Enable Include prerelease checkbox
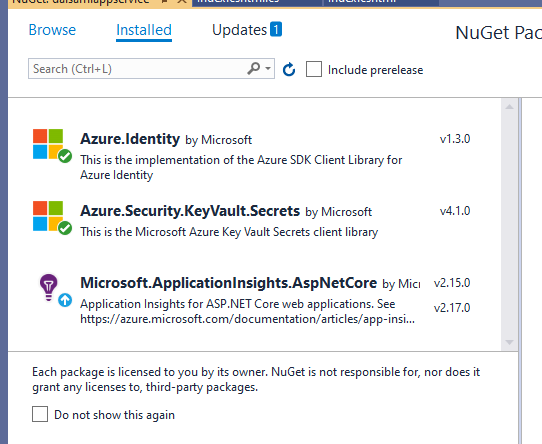Viewport: 542px width, 444px height. coord(314,69)
